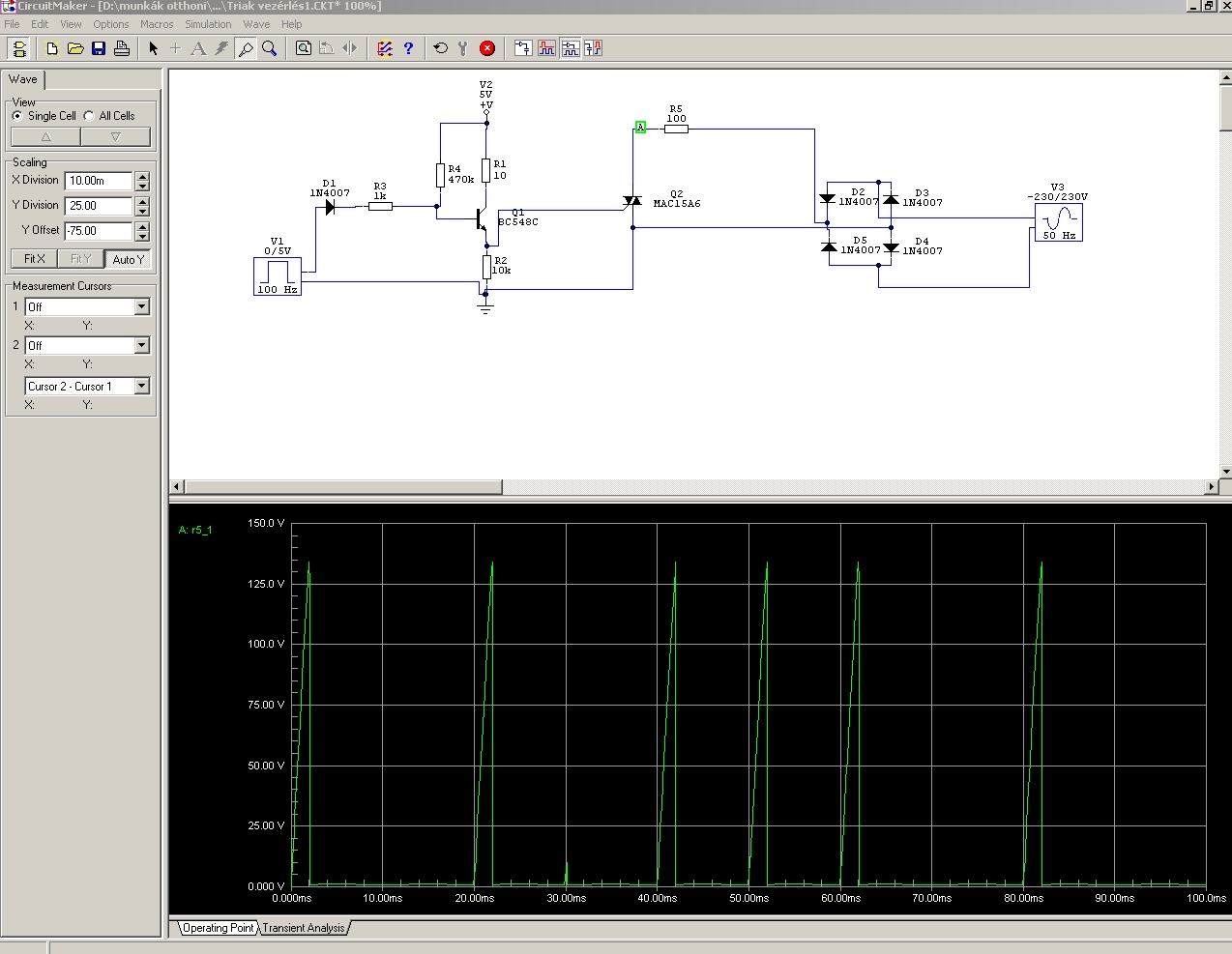
Task: Click the Rotate 90 icon
Action: point(327,48)
